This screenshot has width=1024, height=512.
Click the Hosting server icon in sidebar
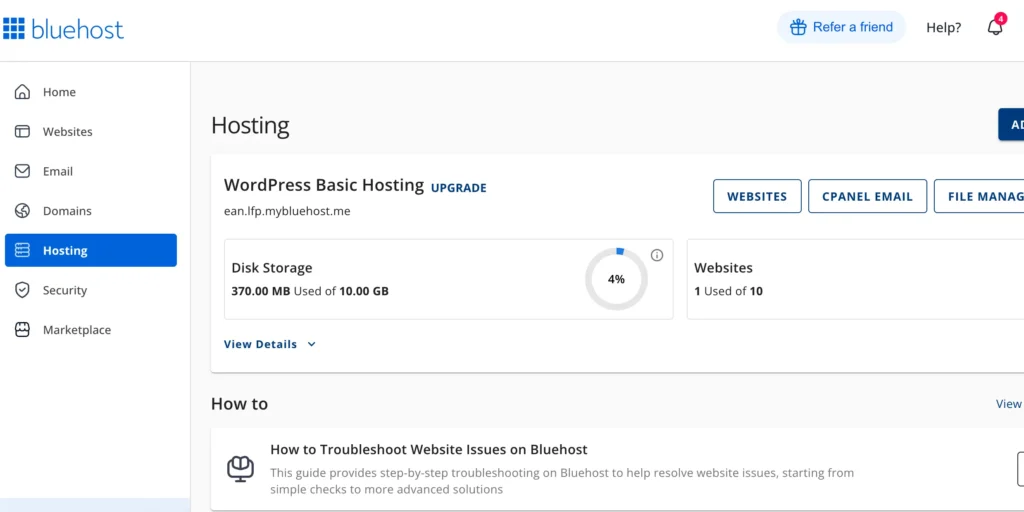[22, 250]
